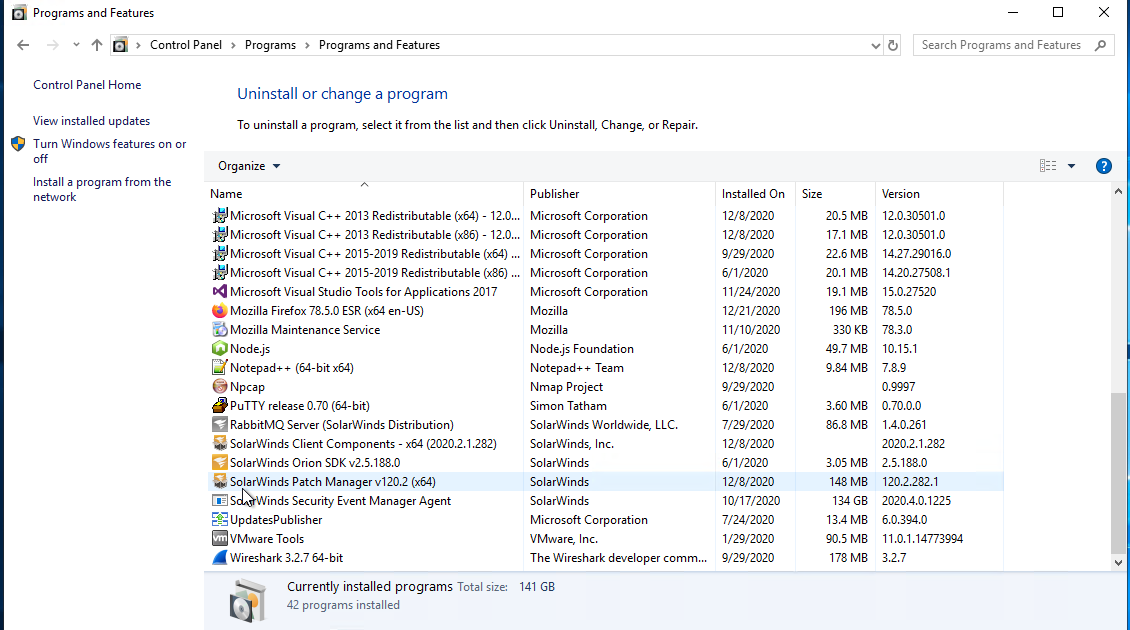Click the scroll up arrow of the list
The width and height of the screenshot is (1130, 630).
[x=1118, y=192]
